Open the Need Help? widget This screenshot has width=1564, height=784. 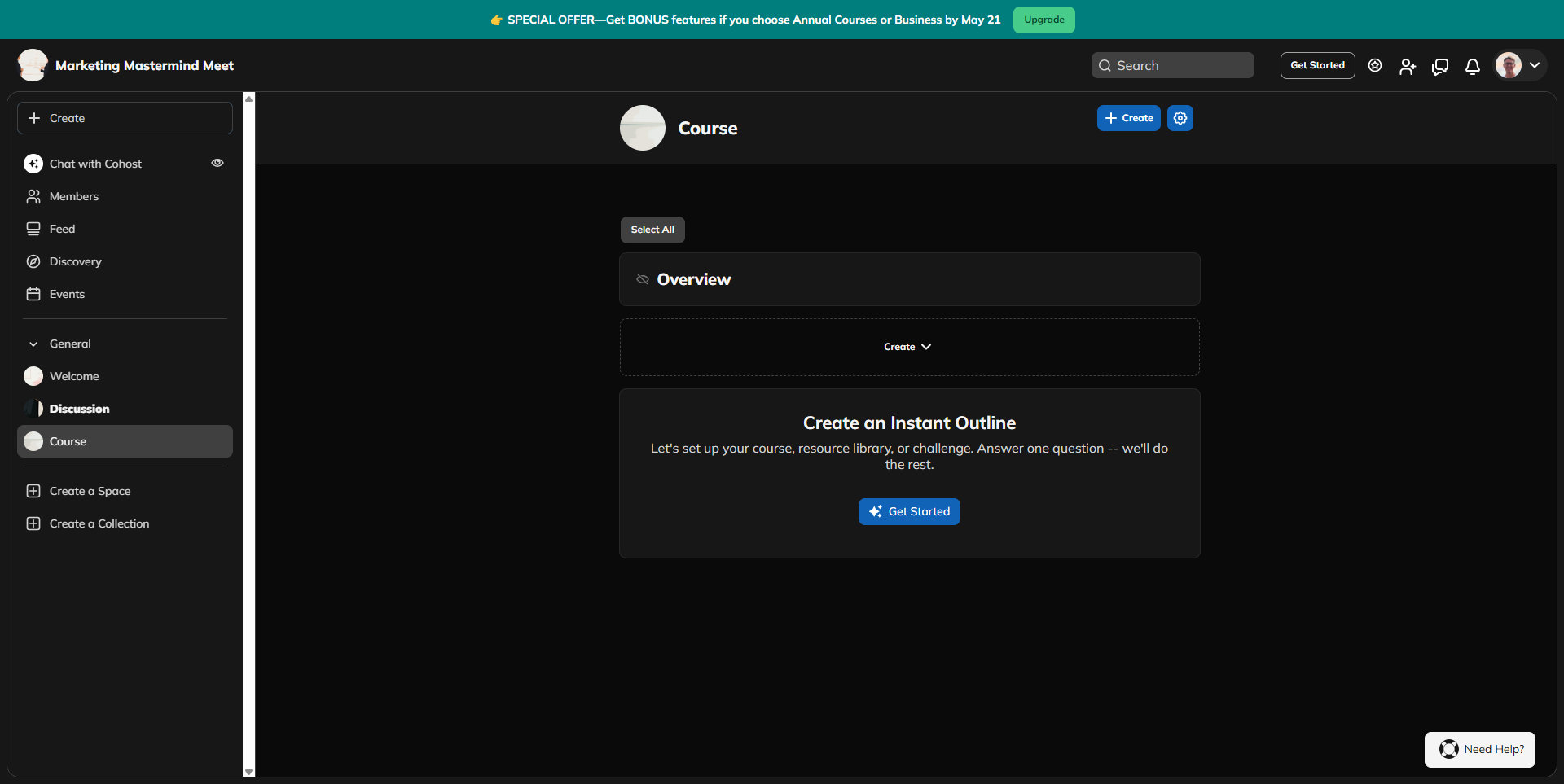(1479, 749)
